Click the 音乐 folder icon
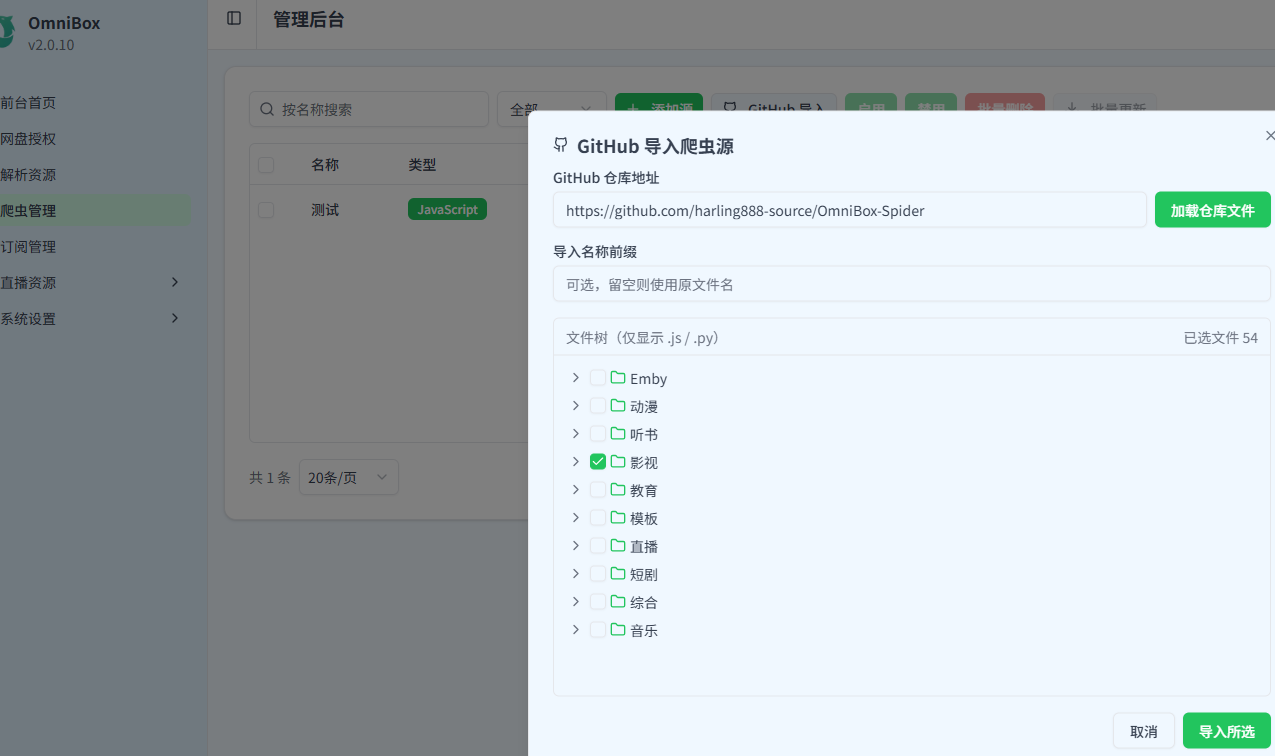 618,630
